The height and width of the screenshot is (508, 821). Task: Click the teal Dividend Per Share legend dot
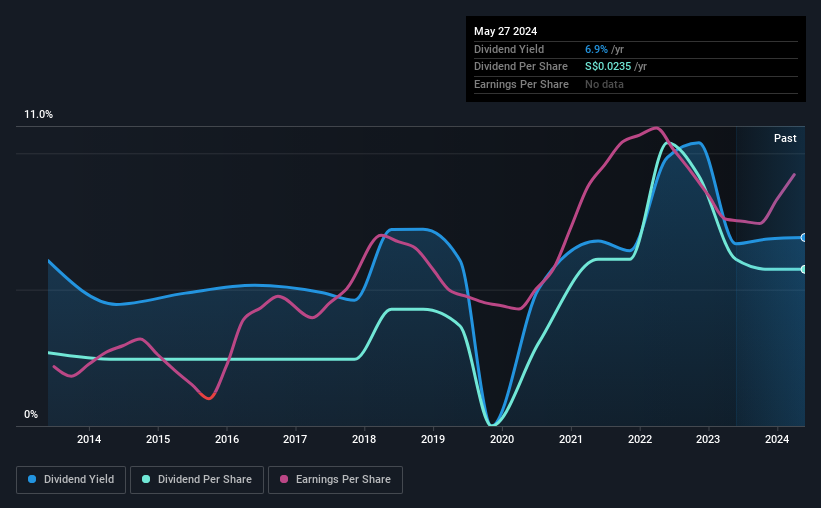pos(146,479)
